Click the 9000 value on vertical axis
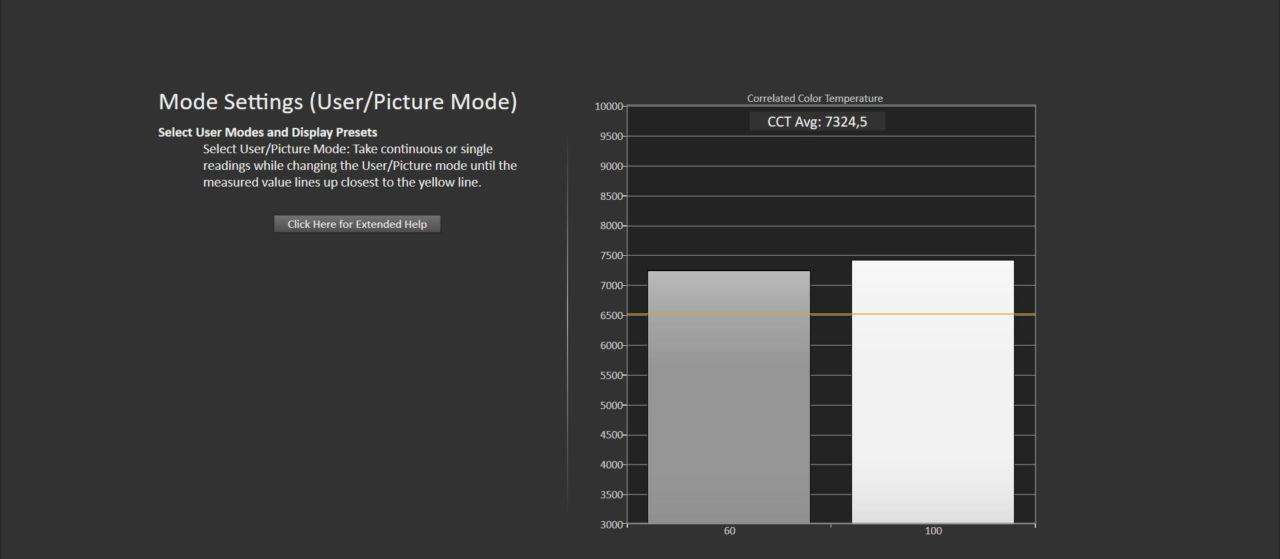 pyautogui.click(x=610, y=166)
